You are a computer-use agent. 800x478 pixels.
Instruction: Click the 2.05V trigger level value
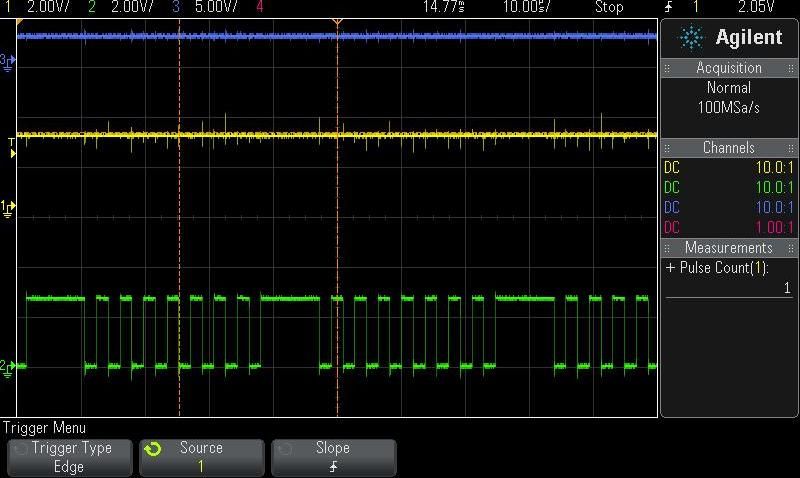tap(756, 7)
